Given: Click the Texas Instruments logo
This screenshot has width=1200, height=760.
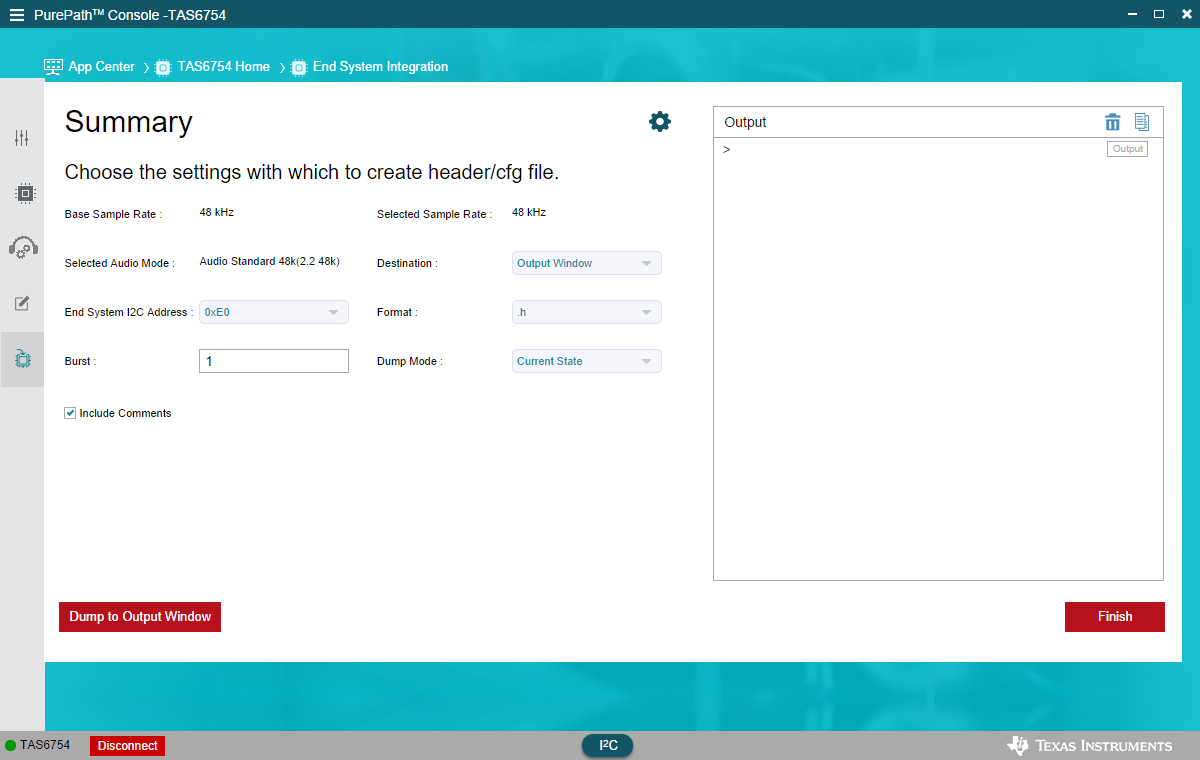Looking at the screenshot, I should click(x=1090, y=746).
